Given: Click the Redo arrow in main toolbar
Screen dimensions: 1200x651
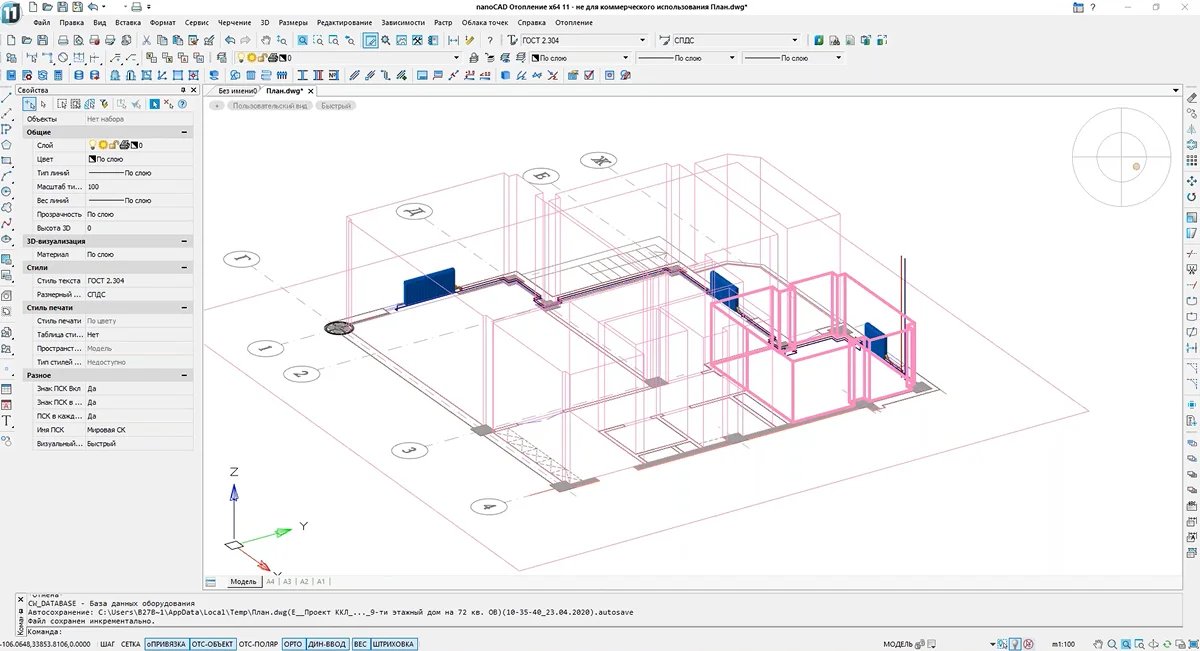Looking at the screenshot, I should click(x=245, y=40).
